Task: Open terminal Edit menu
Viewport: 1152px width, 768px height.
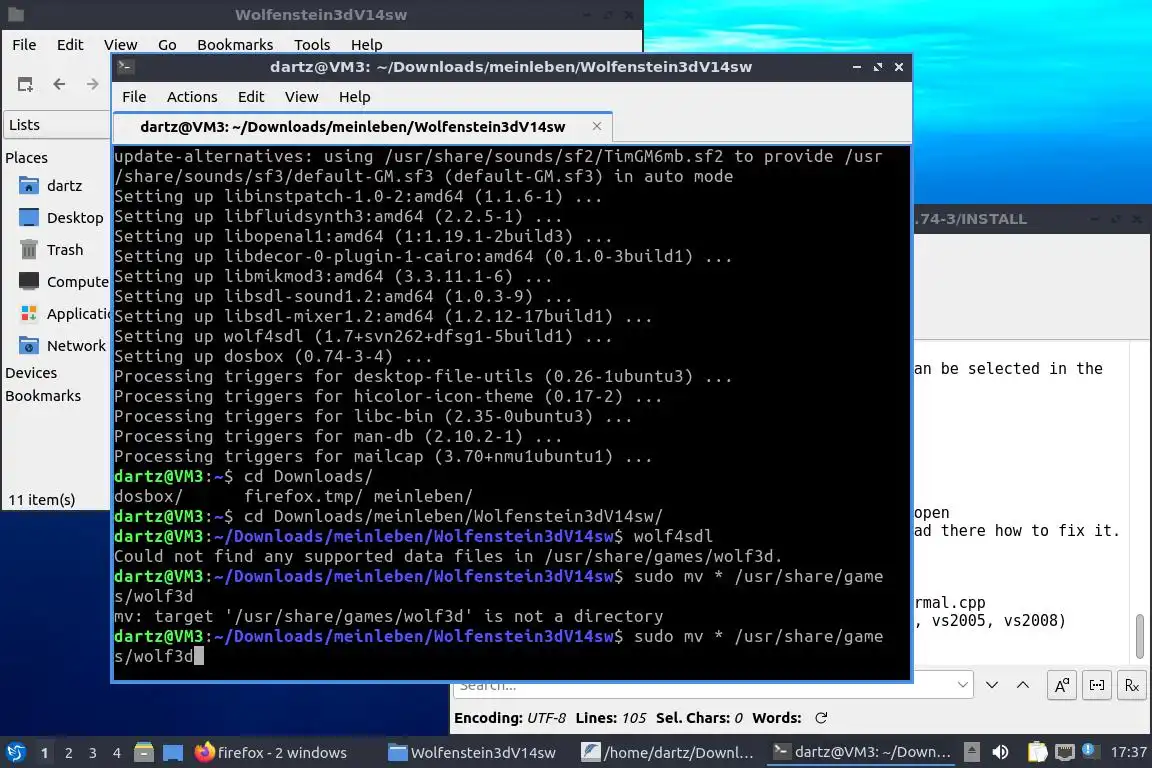Action: 251,97
